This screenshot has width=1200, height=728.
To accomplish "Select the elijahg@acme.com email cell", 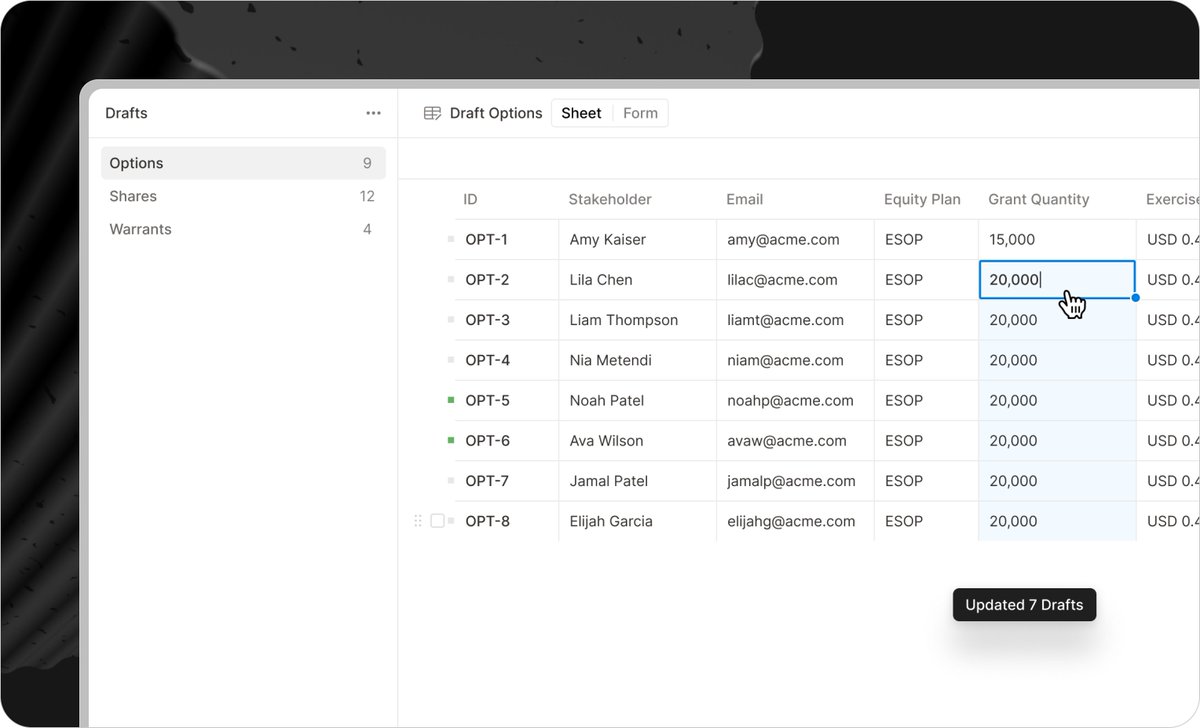I will [795, 521].
